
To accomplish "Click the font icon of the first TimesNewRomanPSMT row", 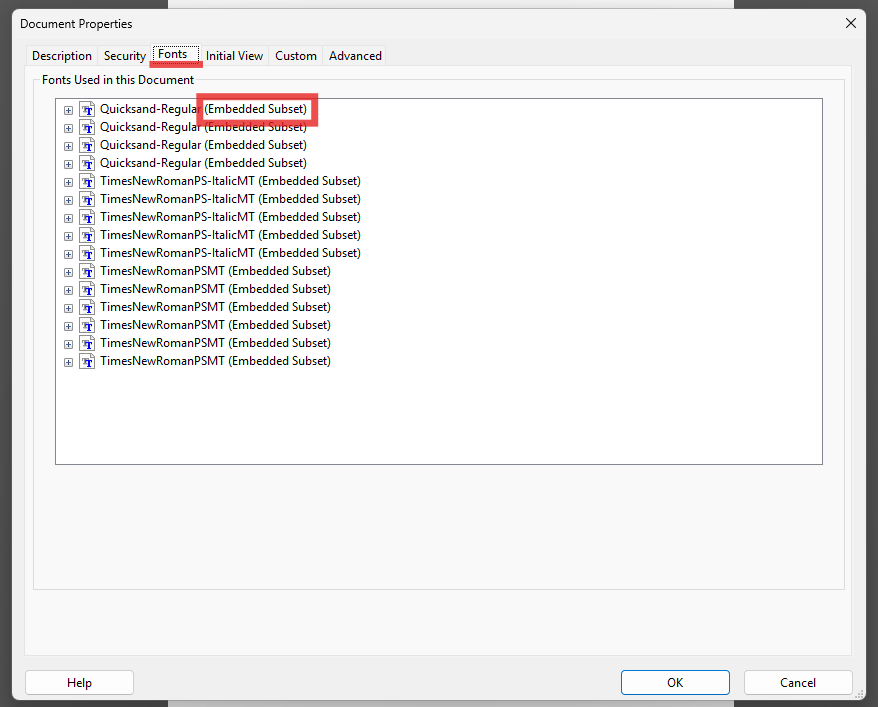I will 87,271.
